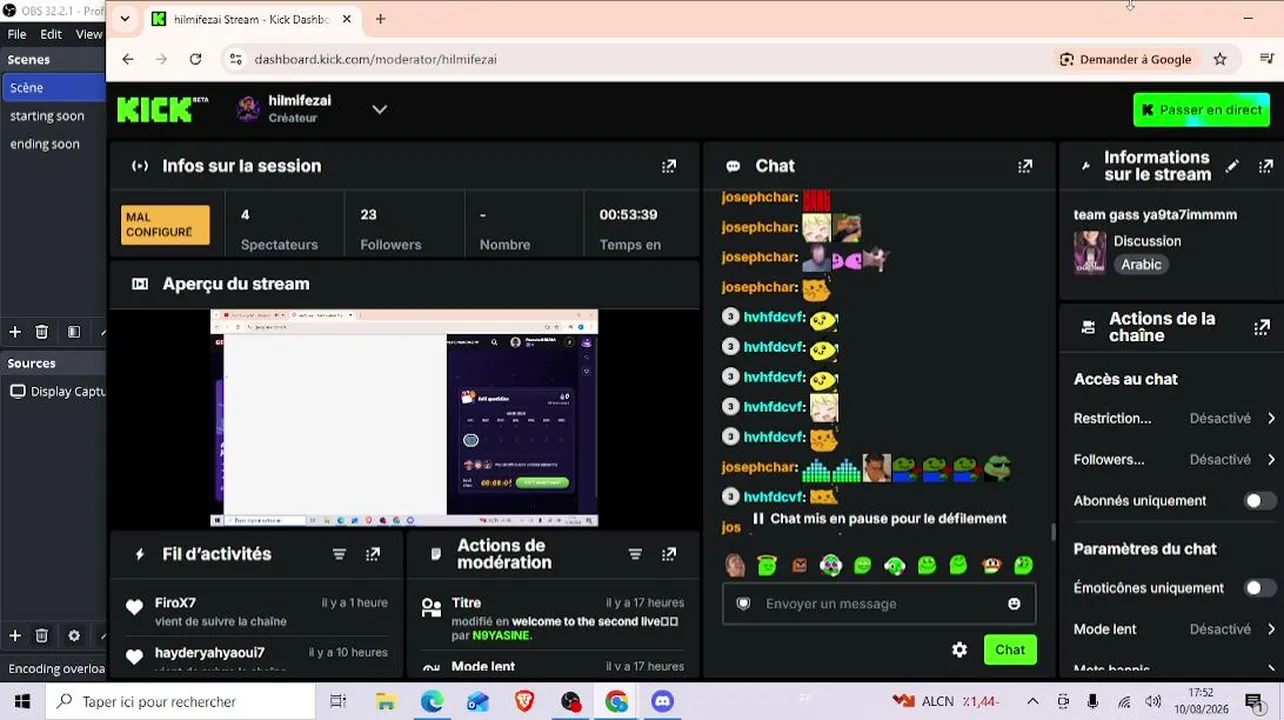
Task: Click Passer en direct button
Action: (1201, 110)
